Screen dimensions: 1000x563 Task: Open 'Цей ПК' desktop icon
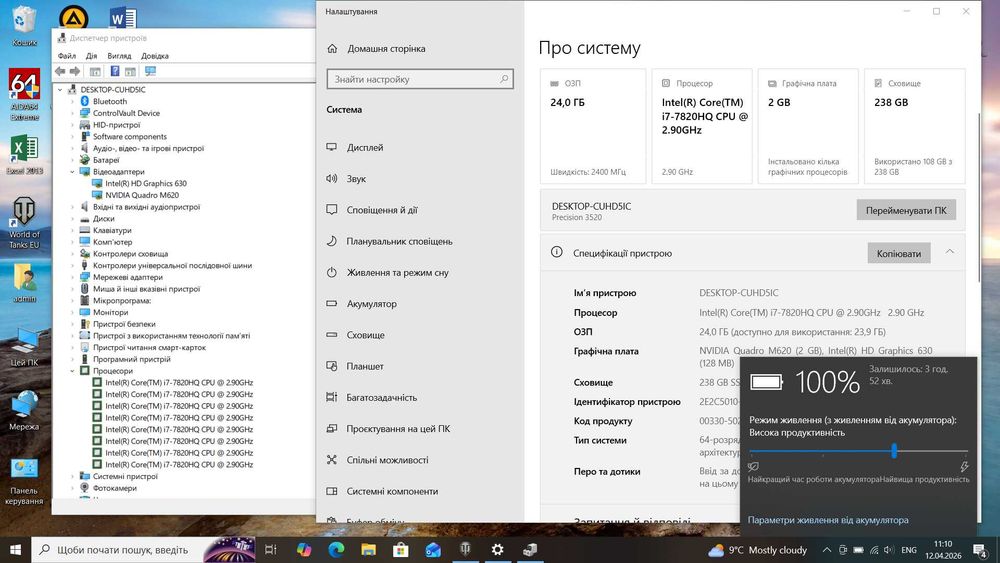tap(24, 347)
